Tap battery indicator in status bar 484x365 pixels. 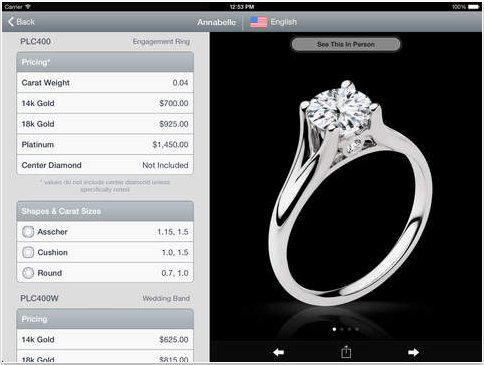click(474, 7)
